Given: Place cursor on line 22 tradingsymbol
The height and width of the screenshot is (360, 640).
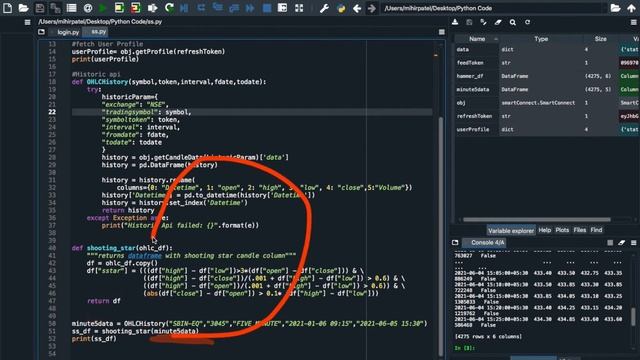Looking at the screenshot, I should point(132,112).
